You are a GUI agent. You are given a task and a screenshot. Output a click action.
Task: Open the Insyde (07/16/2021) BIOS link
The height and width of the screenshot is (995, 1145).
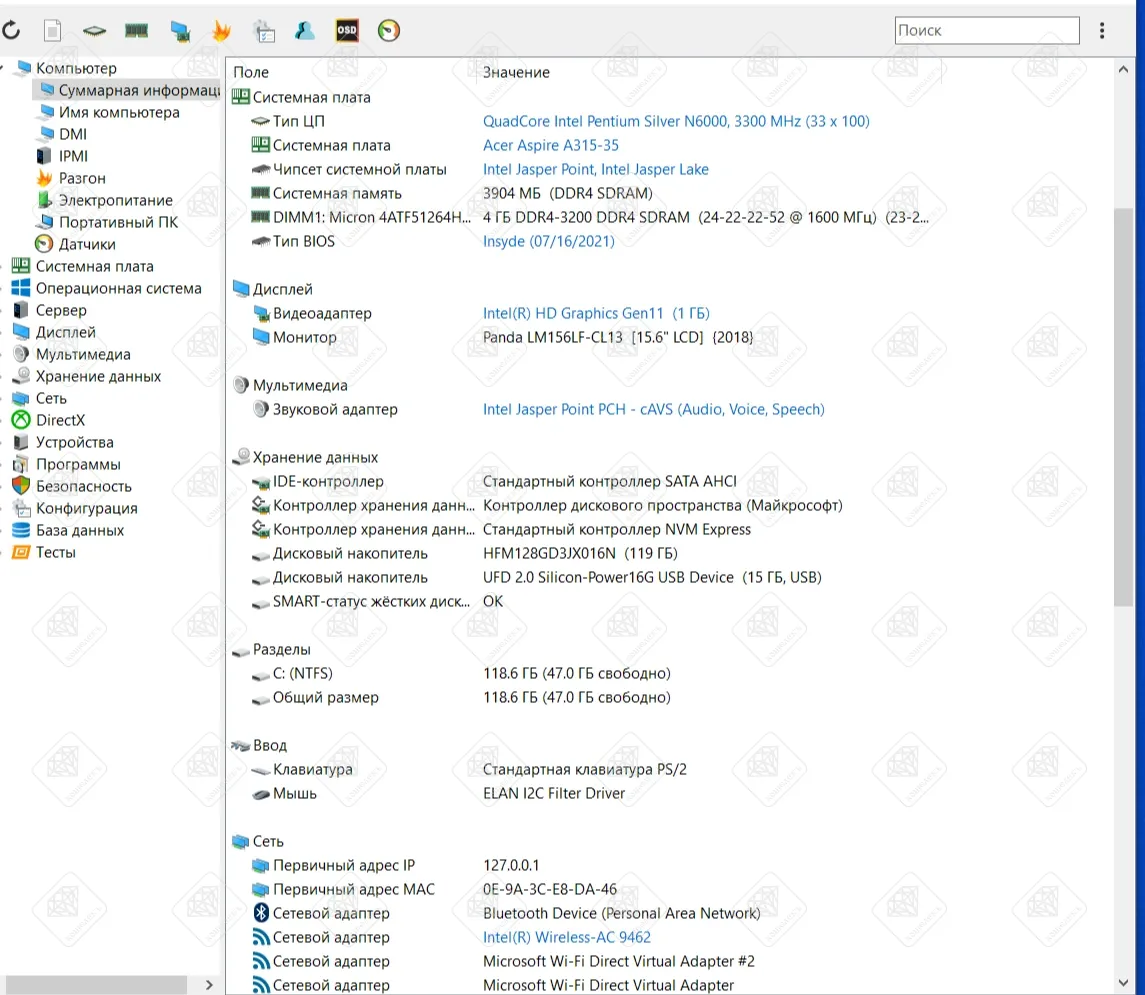[x=548, y=241]
